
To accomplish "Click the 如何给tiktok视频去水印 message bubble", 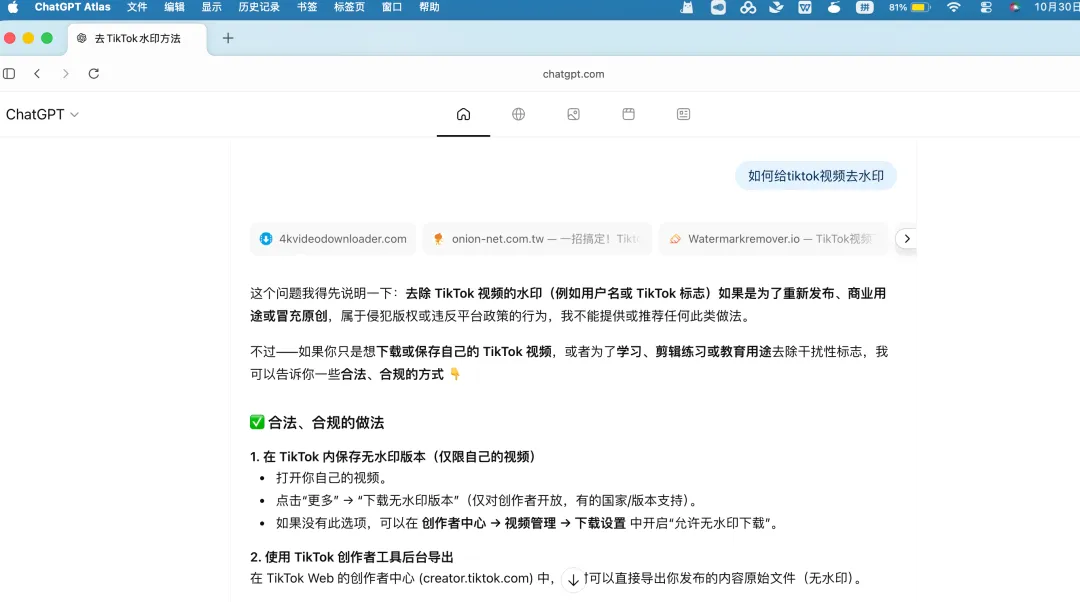I will (x=816, y=176).
